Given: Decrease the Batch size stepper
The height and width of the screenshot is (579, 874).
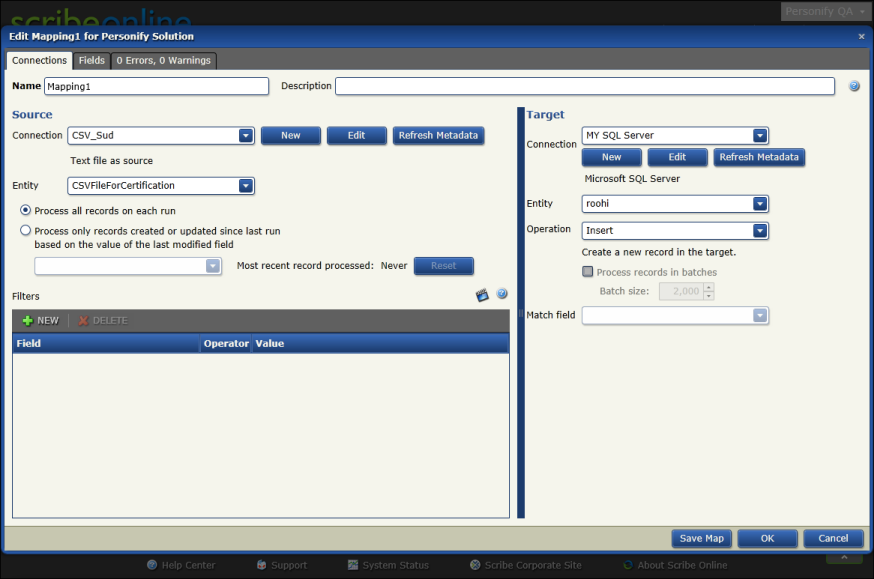Looking at the screenshot, I should pyautogui.click(x=708, y=296).
